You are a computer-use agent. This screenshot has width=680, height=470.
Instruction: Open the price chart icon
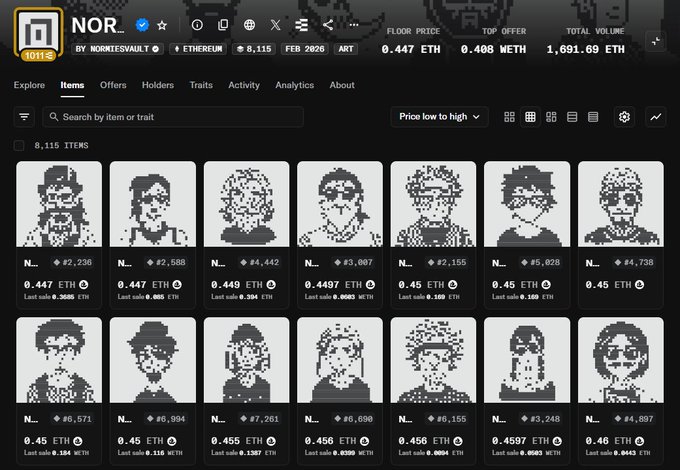coord(656,117)
